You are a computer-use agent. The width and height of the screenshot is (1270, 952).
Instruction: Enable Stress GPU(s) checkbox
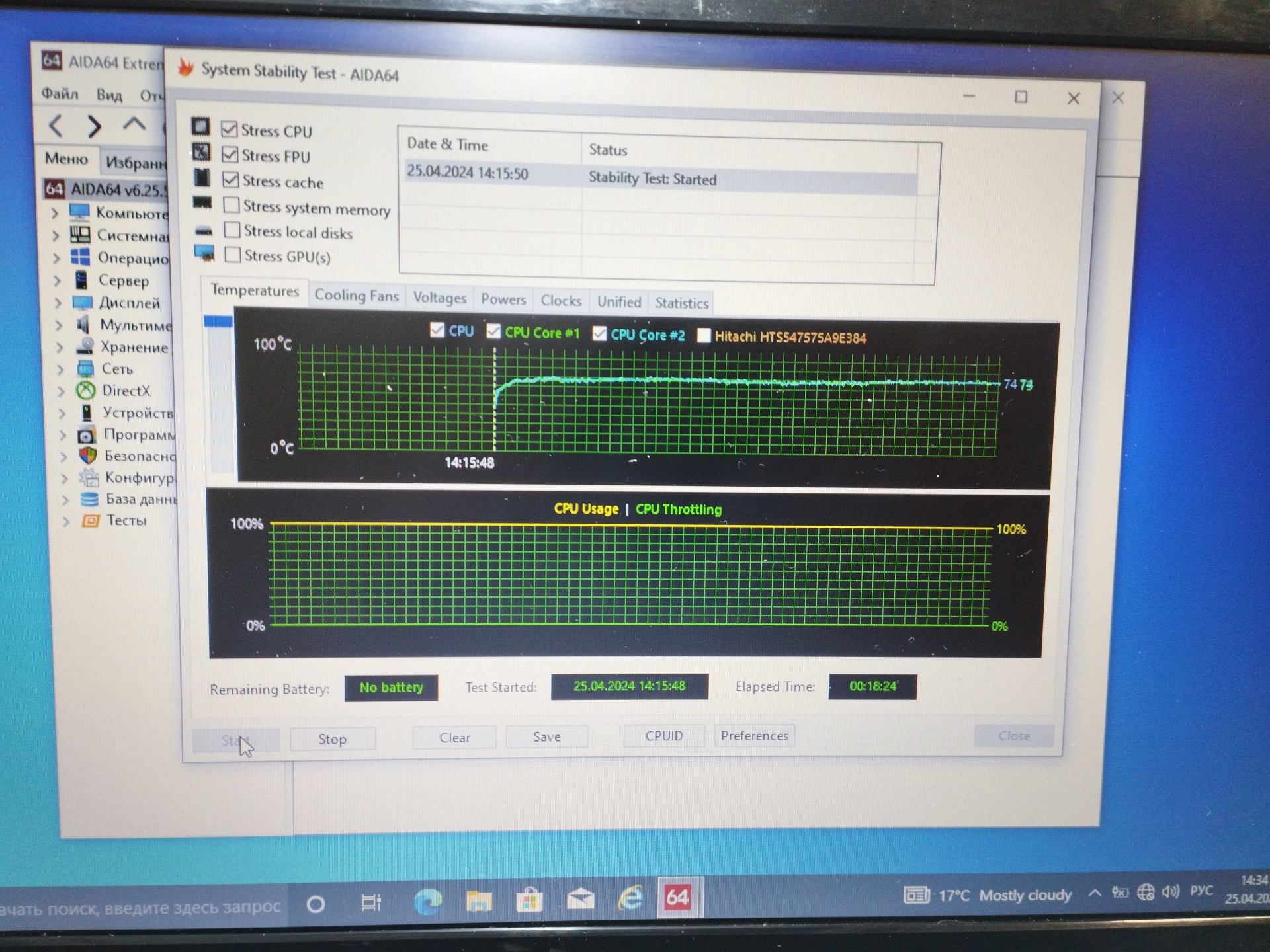[233, 255]
